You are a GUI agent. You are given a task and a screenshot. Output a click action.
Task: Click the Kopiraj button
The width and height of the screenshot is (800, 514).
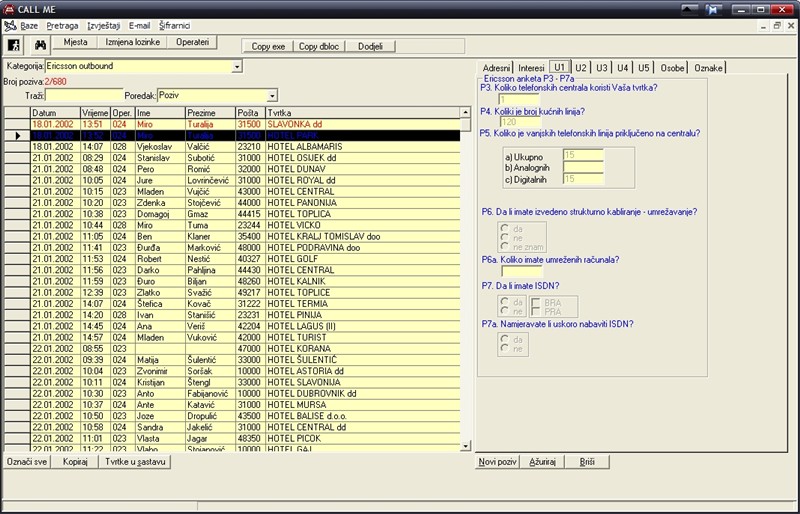75,462
